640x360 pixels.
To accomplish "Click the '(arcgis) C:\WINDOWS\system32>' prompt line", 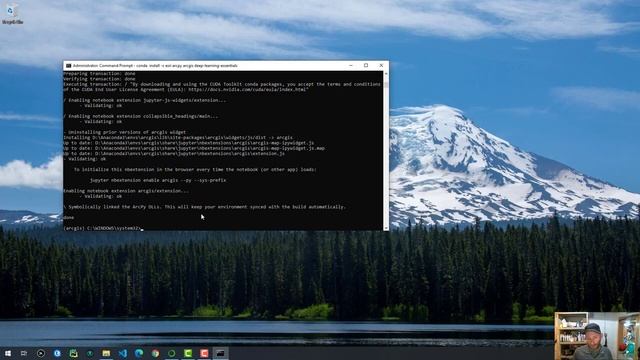I will (102, 228).
